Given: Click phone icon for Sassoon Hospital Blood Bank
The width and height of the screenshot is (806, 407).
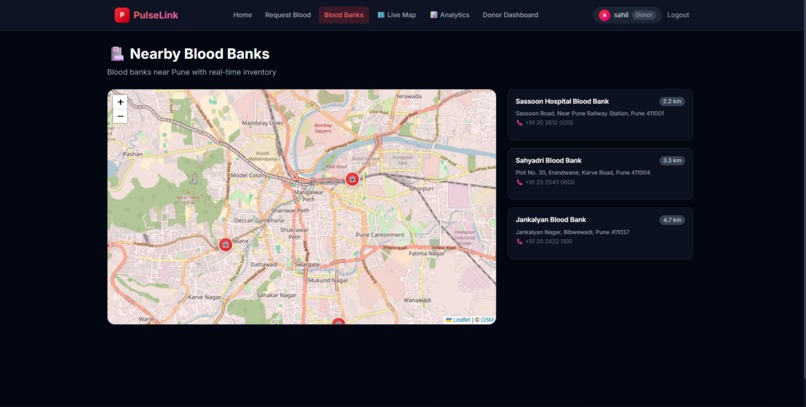Looking at the screenshot, I should [519, 123].
